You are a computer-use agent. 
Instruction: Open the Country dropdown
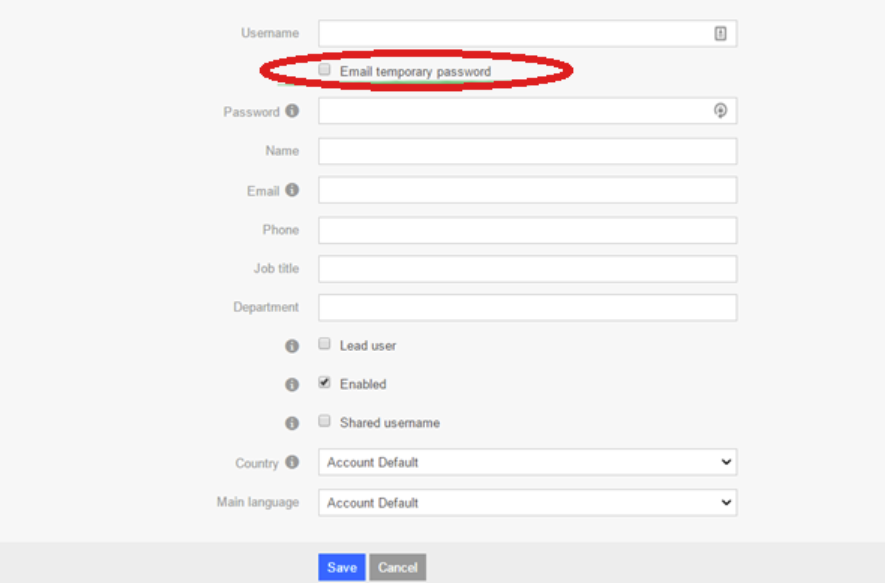pyautogui.click(x=527, y=462)
